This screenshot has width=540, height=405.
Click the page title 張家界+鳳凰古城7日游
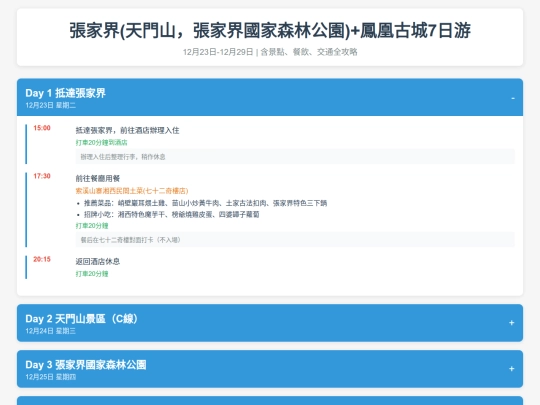pyautogui.click(x=270, y=30)
